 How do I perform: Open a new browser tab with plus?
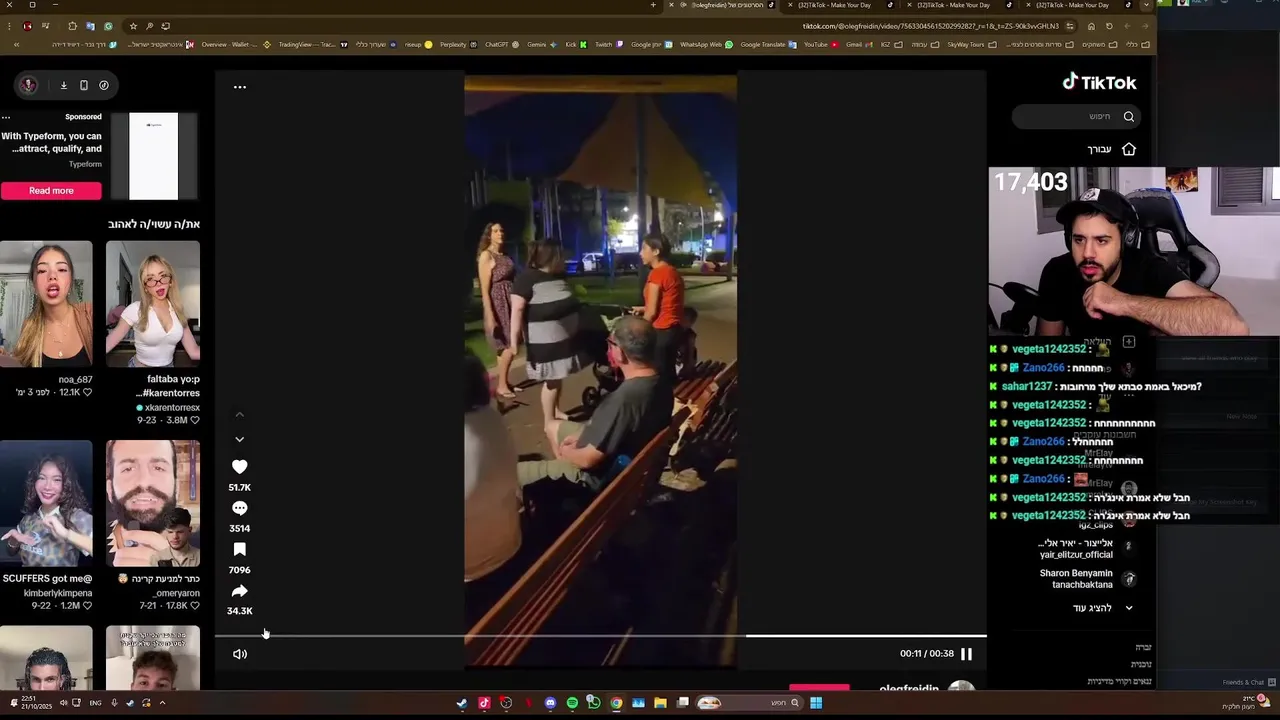pos(653,5)
